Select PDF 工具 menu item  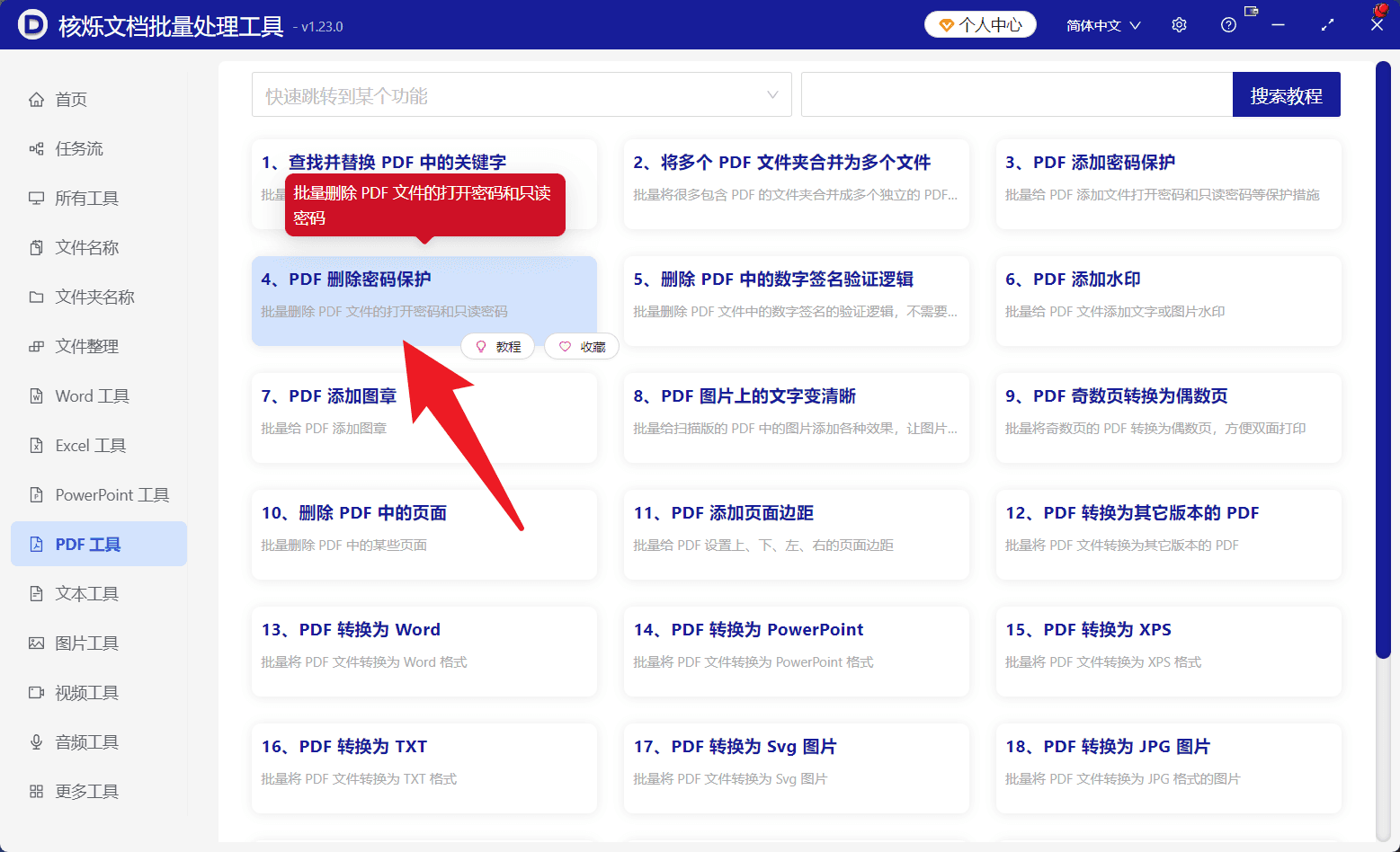tap(99, 545)
